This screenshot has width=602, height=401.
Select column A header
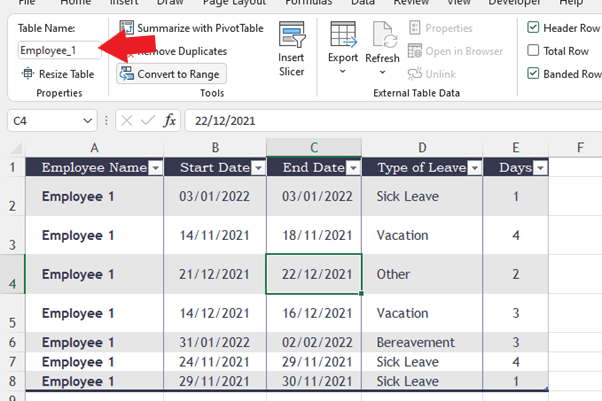[x=94, y=147]
